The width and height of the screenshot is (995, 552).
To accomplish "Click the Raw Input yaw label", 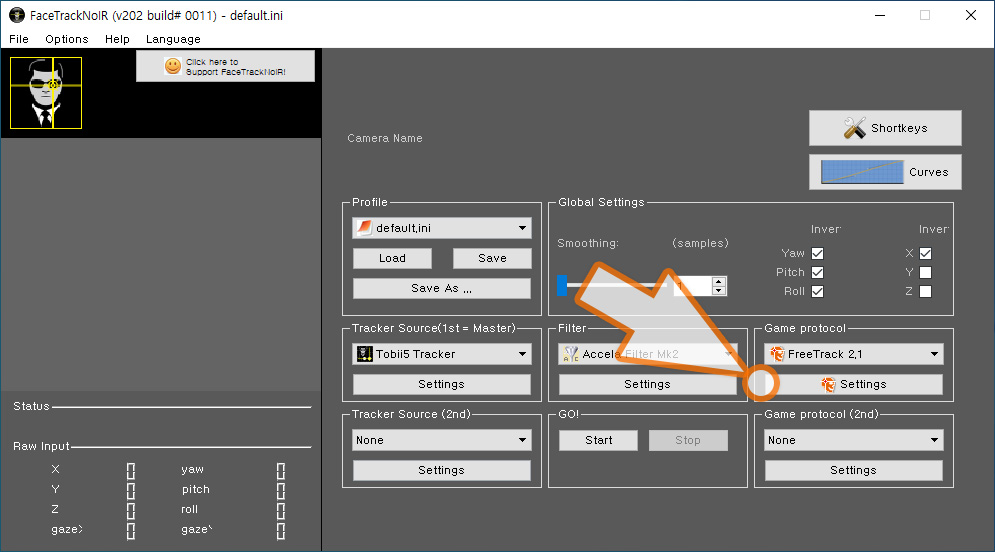I will (192, 470).
